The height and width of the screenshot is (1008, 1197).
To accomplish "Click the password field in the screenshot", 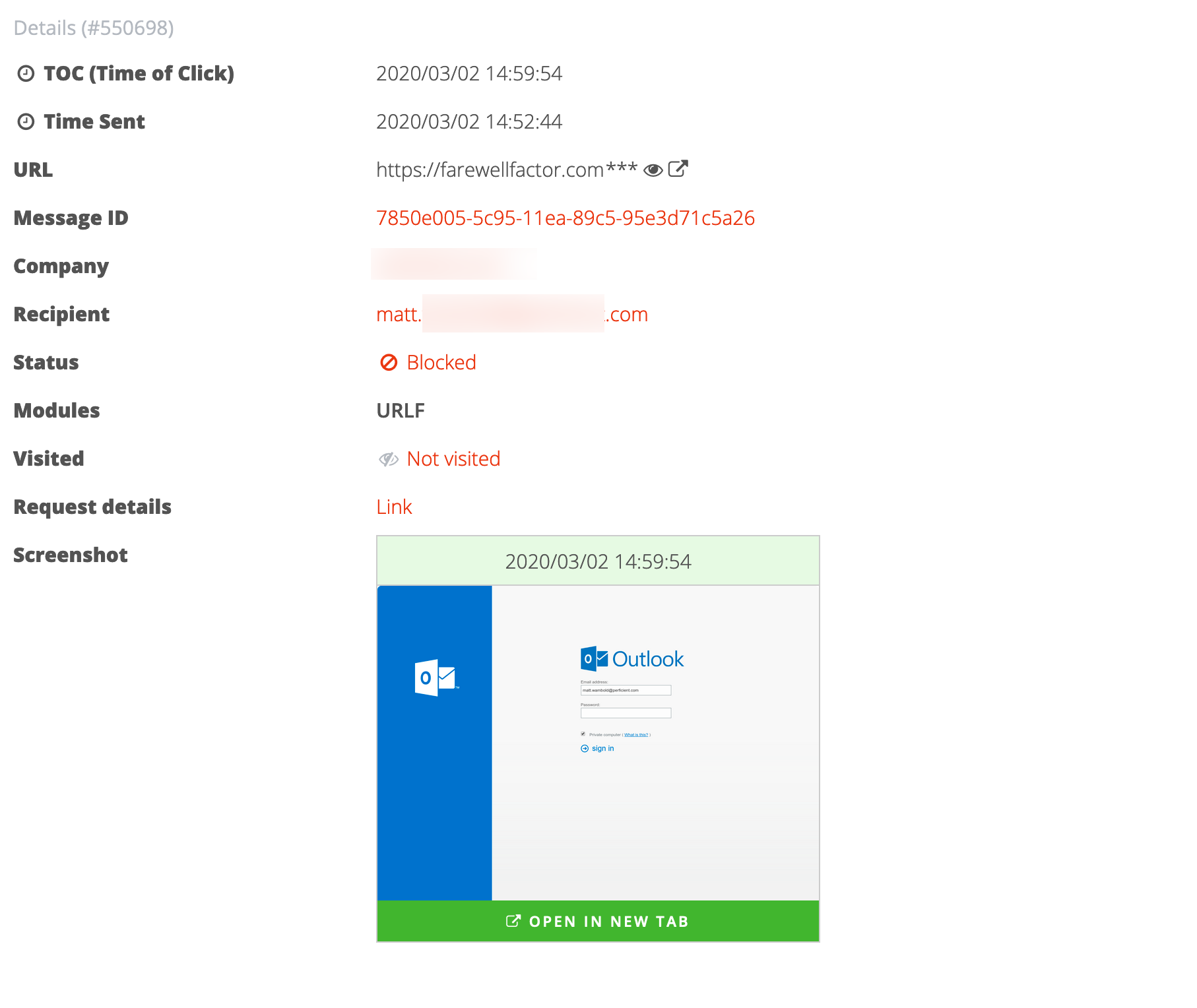I will (626, 713).
